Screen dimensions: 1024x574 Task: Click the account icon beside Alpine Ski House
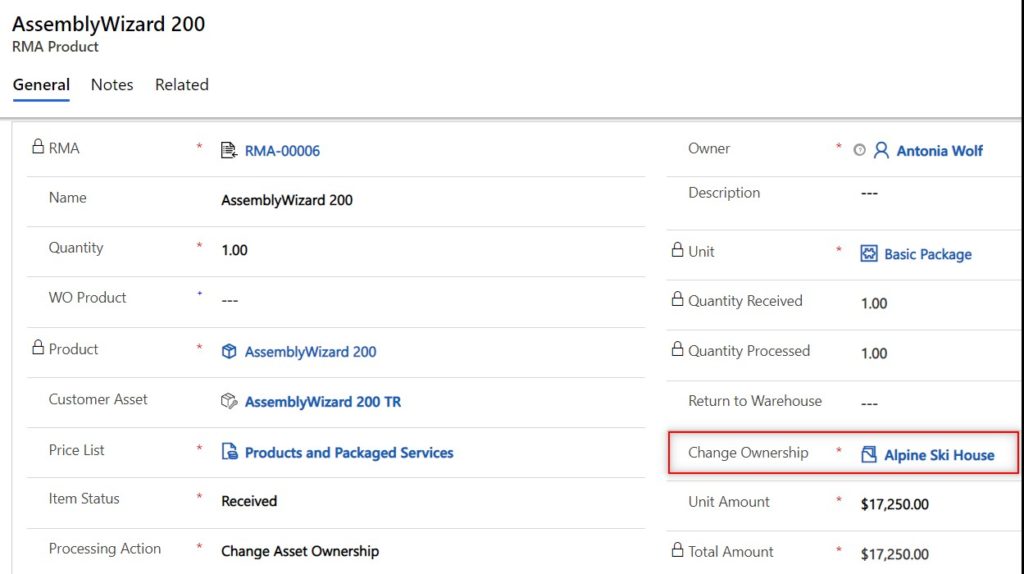tap(869, 454)
